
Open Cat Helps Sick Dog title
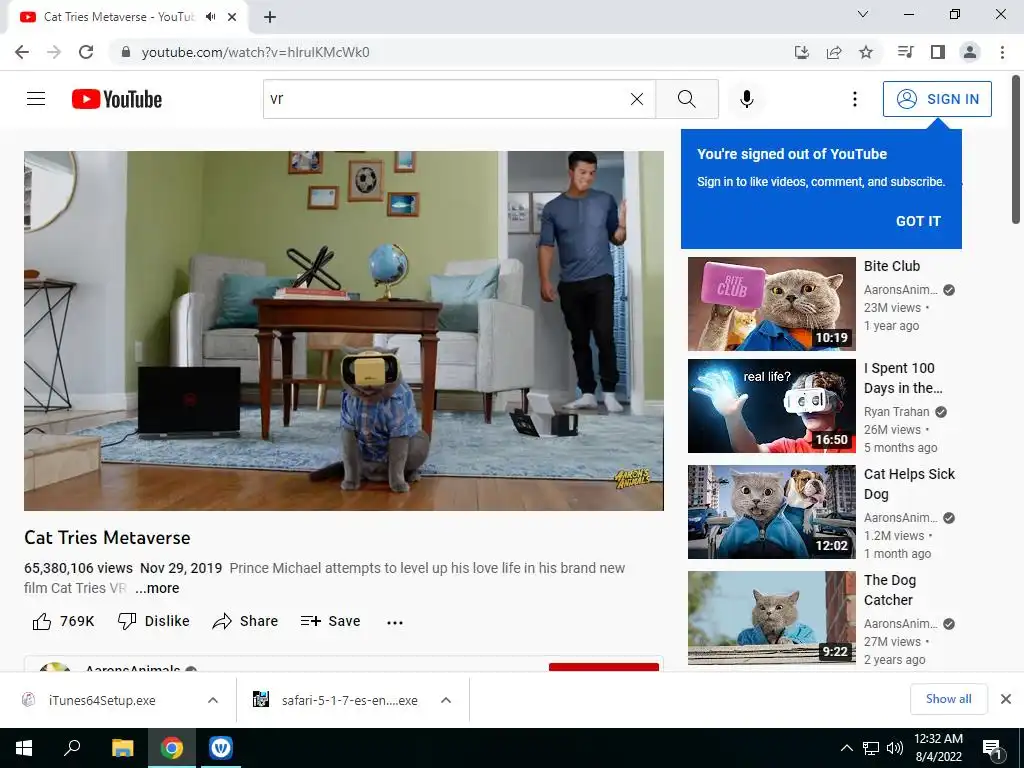coord(909,484)
